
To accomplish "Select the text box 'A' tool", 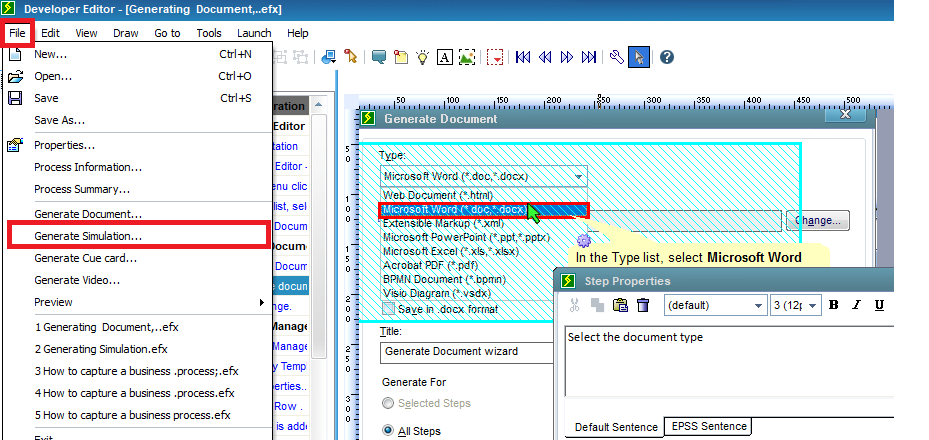I will click(444, 57).
